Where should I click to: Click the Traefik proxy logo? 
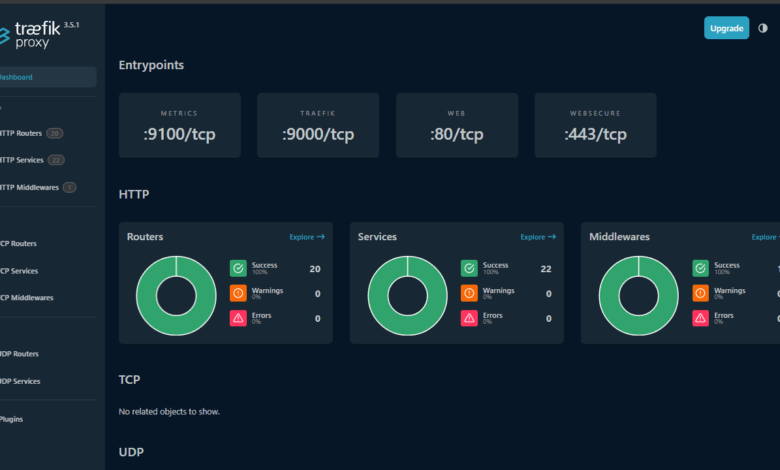31,35
